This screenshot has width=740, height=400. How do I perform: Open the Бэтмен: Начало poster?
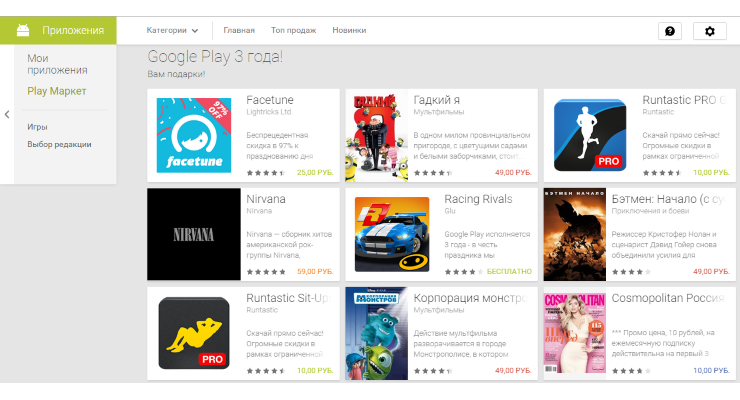coord(574,234)
